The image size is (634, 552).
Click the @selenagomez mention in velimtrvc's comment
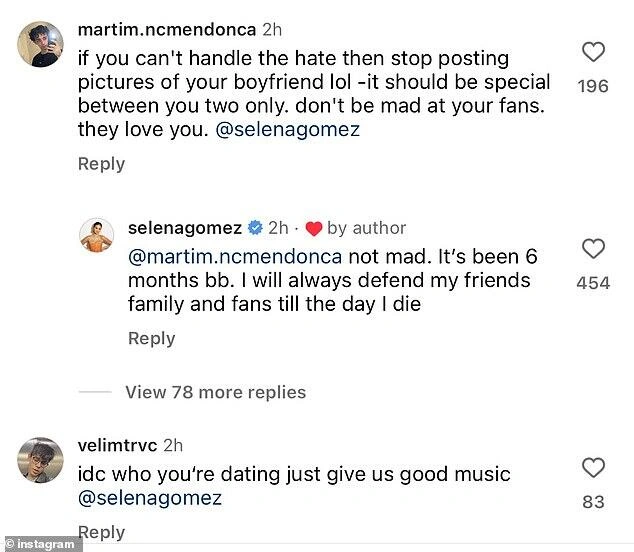pyautogui.click(x=149, y=498)
